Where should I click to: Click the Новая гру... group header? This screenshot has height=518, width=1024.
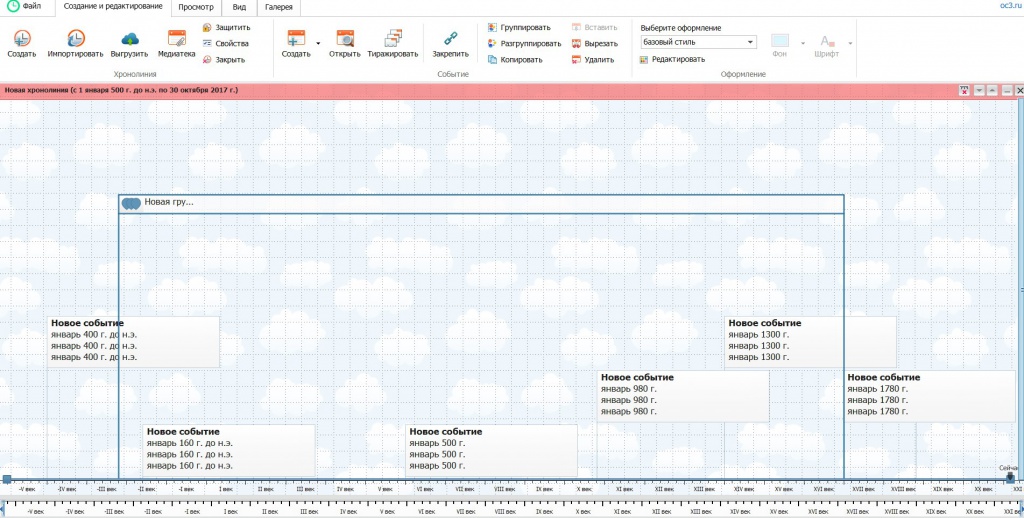(481, 204)
